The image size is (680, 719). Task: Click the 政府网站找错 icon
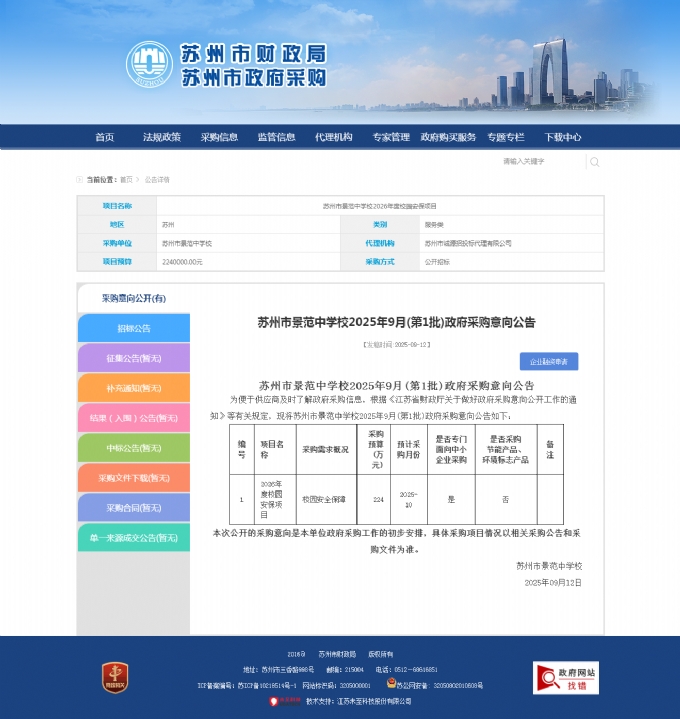coord(565,678)
